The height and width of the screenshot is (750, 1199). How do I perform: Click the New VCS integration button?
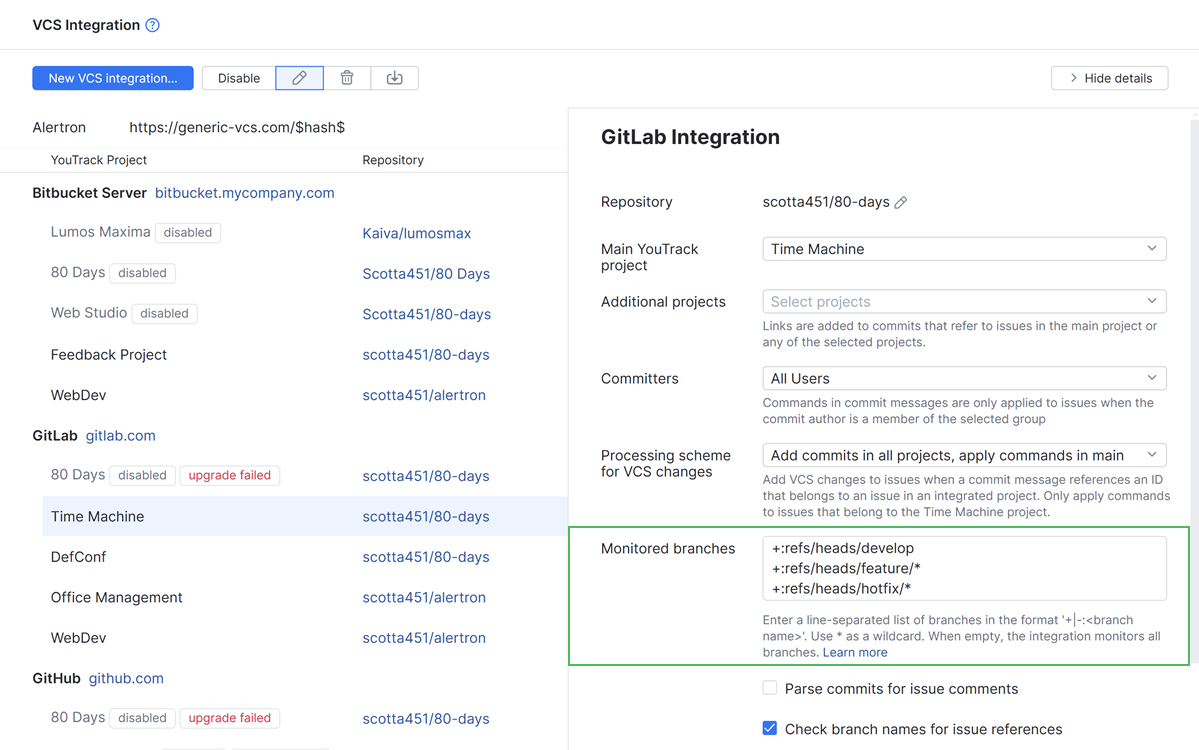tap(112, 77)
